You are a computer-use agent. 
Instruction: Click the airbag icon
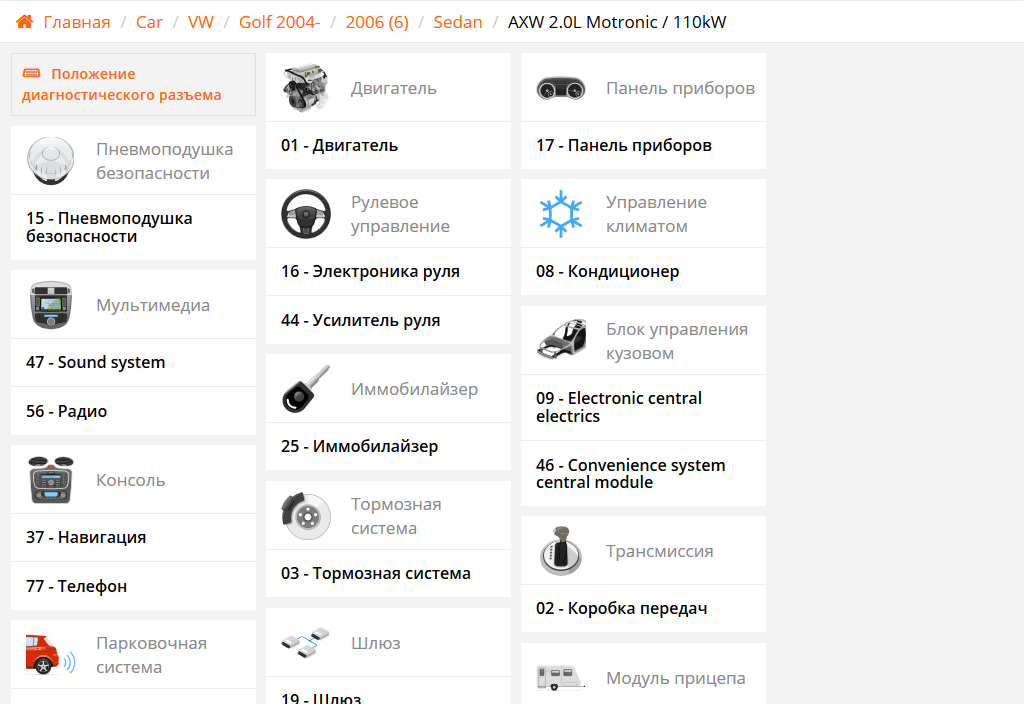(51, 161)
